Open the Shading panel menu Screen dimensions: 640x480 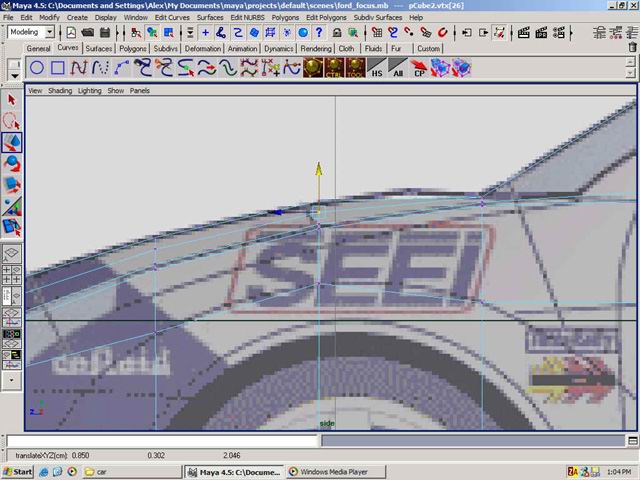coord(60,90)
